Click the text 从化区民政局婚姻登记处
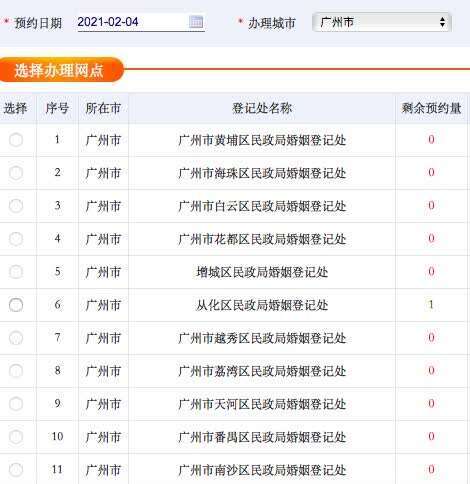Image resolution: width=470 pixels, height=484 pixels. pyautogui.click(x=262, y=305)
